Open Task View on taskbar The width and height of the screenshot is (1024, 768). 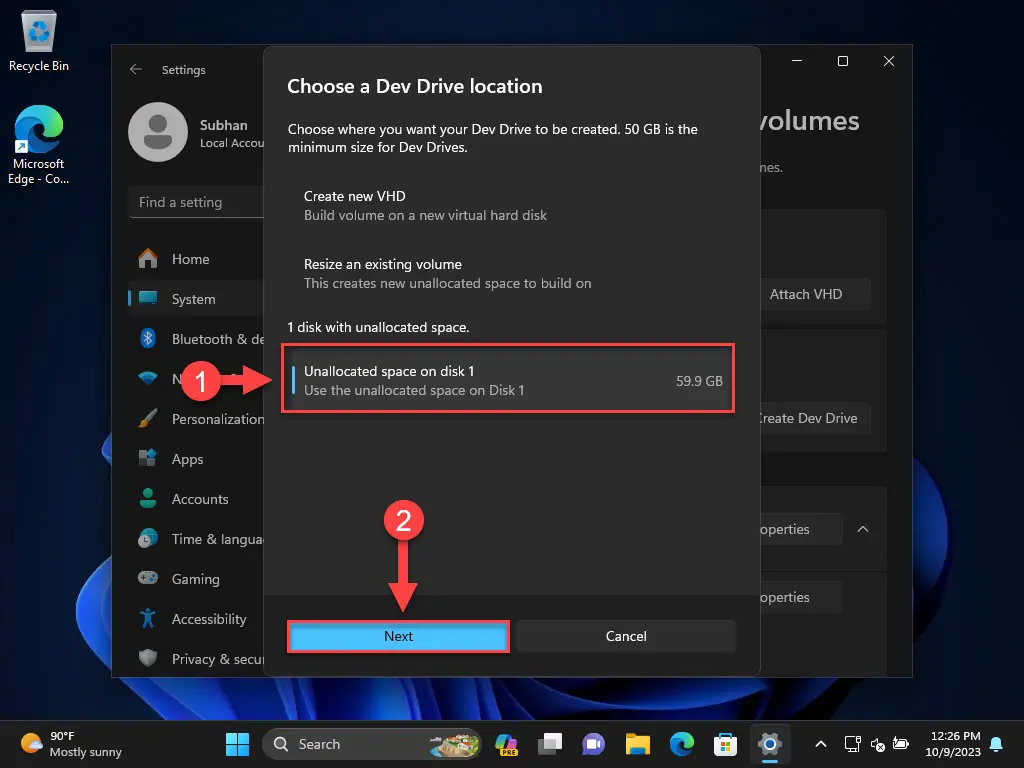point(550,744)
